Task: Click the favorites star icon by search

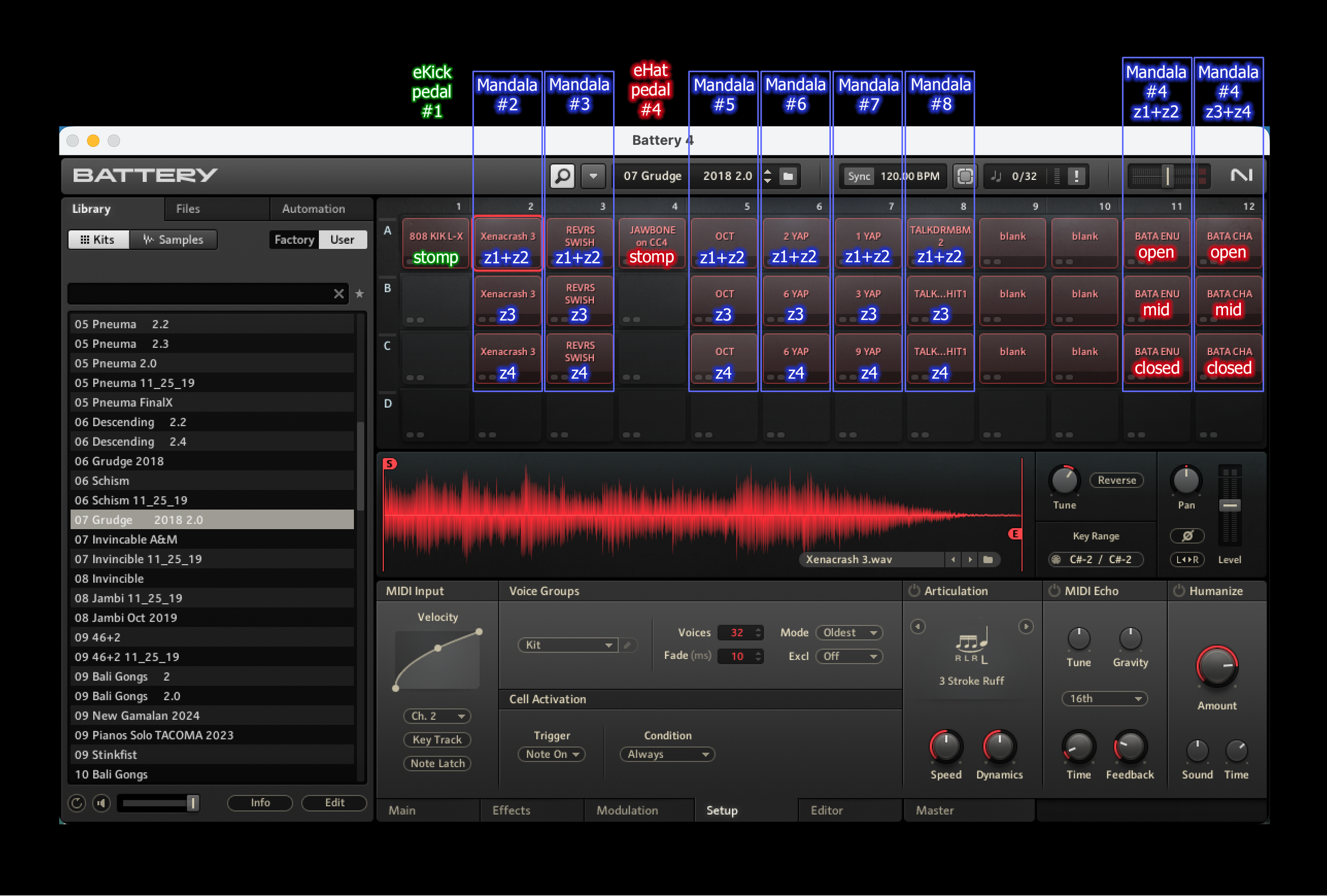Action: (x=359, y=294)
